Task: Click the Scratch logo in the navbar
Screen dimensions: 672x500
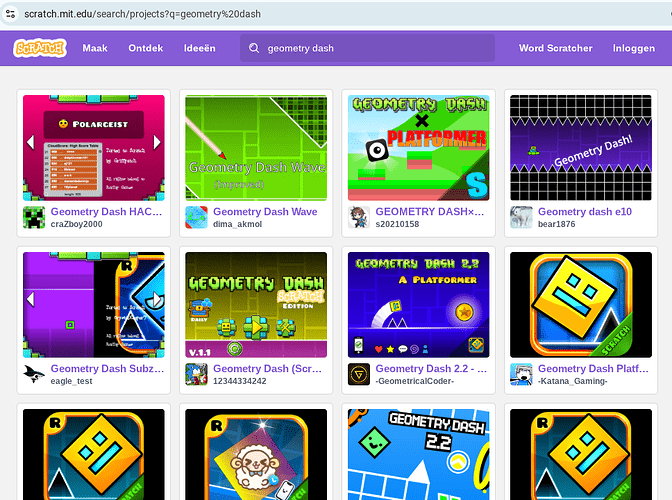Action: pyautogui.click(x=39, y=48)
